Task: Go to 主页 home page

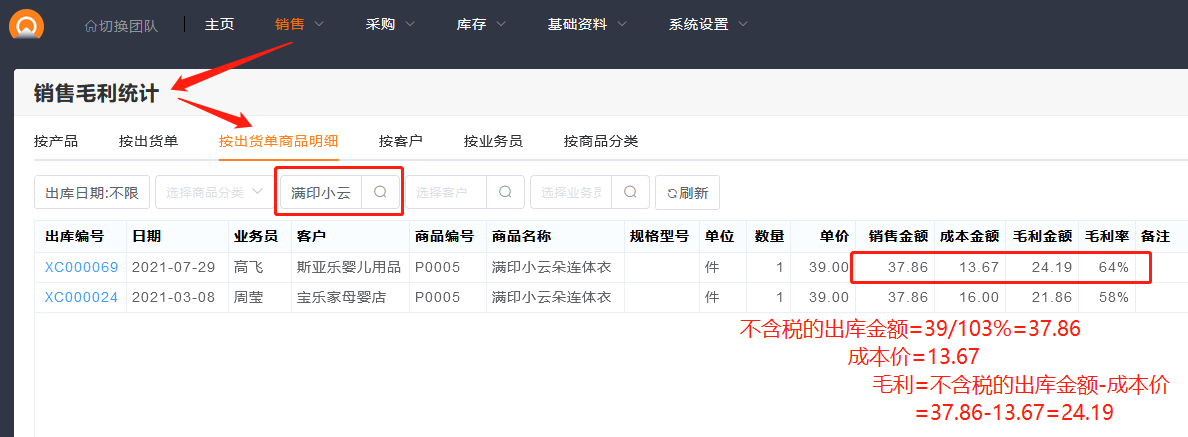Action: click(x=219, y=24)
